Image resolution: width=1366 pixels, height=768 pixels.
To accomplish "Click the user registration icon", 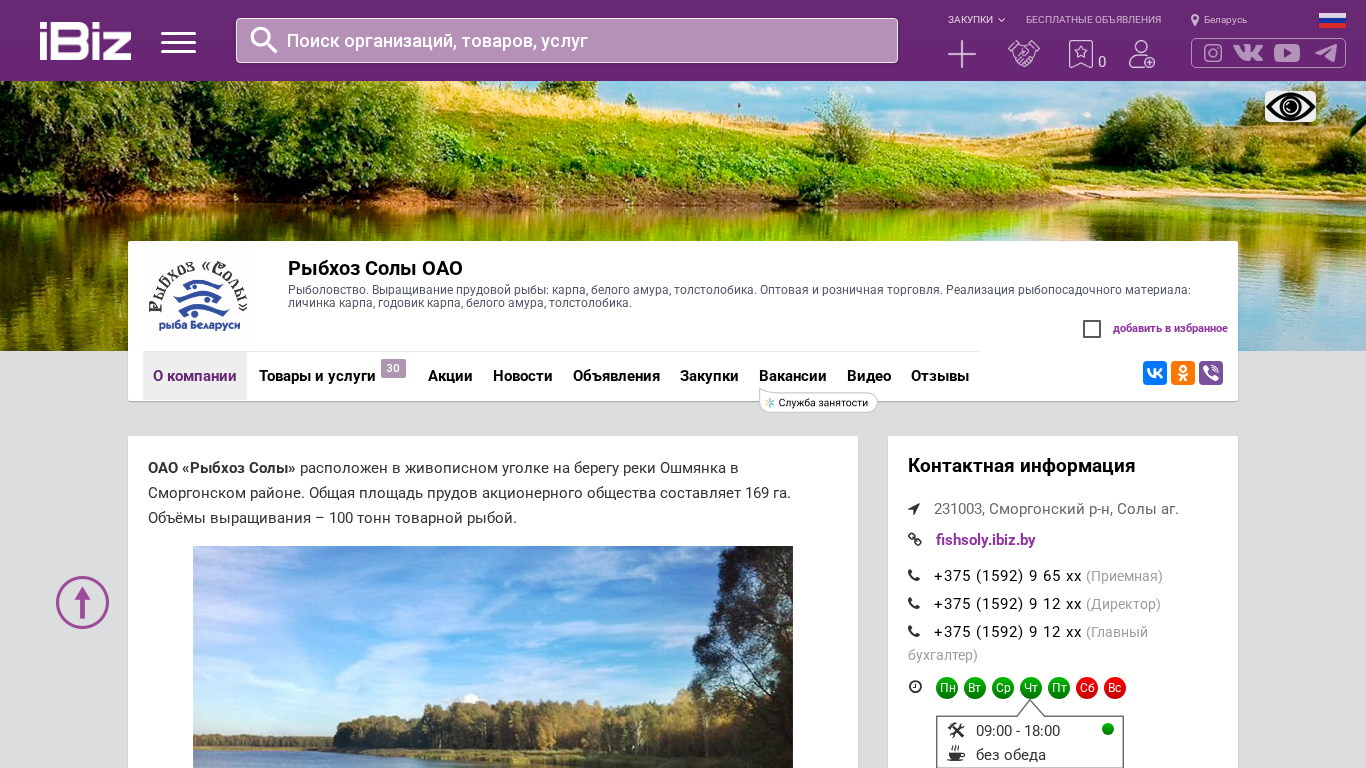I will click(1142, 54).
